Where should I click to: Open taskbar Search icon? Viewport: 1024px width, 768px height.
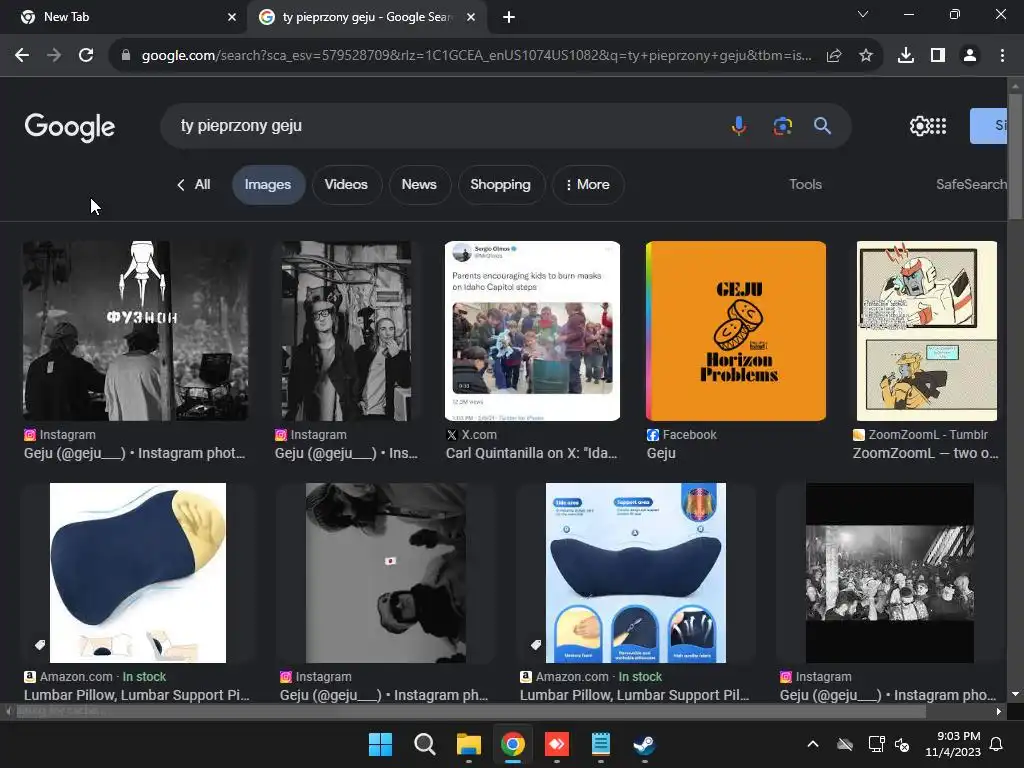coord(424,744)
